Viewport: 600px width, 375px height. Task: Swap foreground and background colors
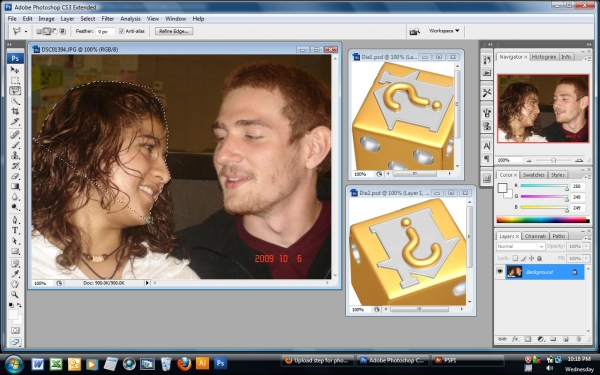(x=19, y=305)
